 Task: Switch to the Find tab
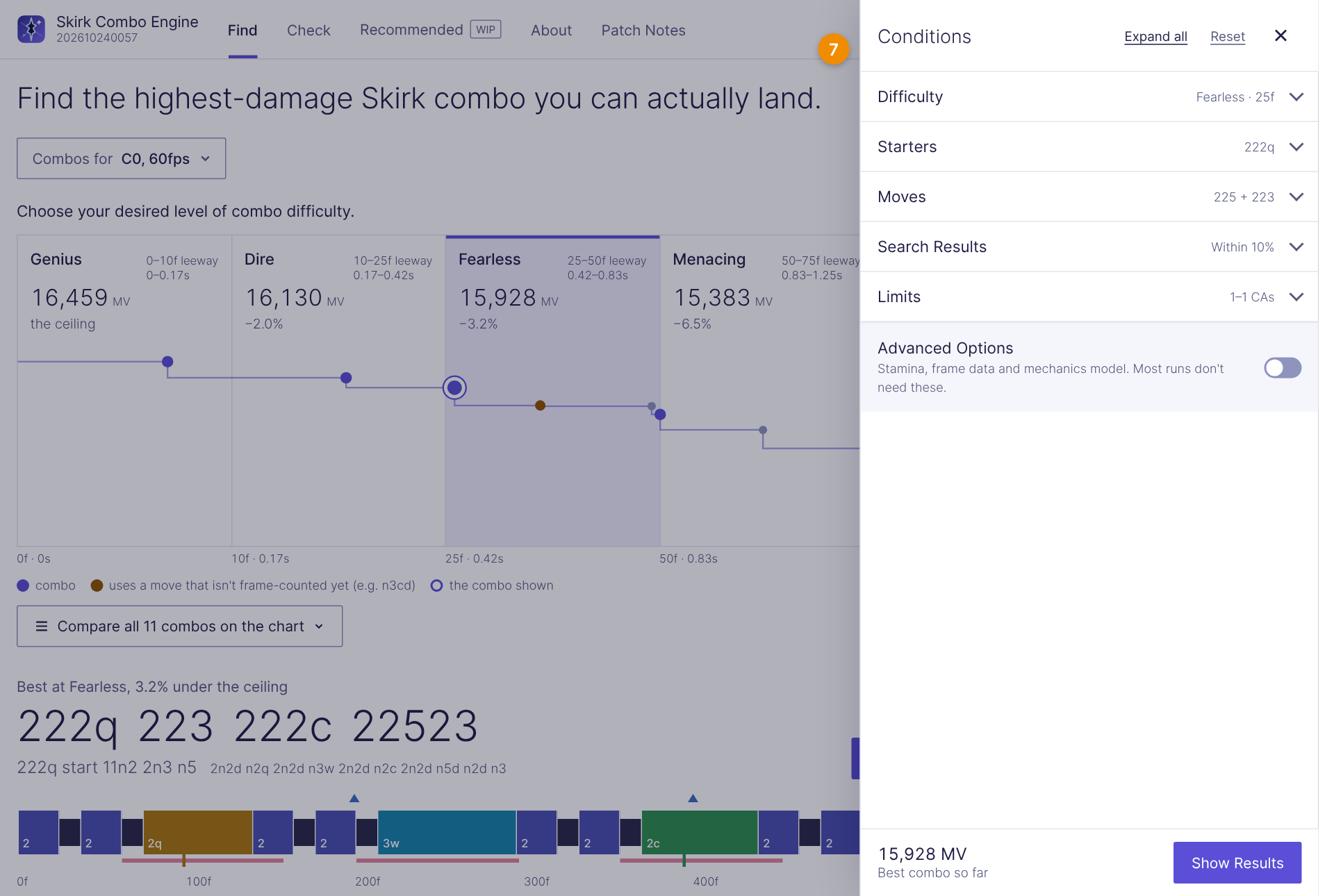tap(242, 31)
